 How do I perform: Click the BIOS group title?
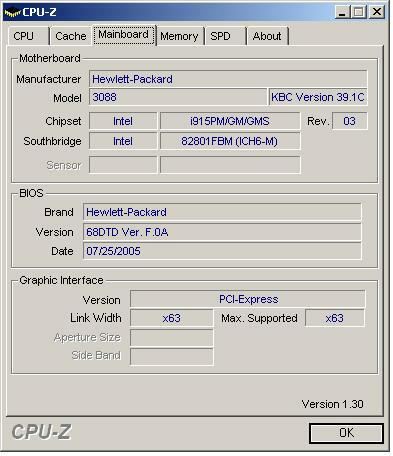pos(31,193)
